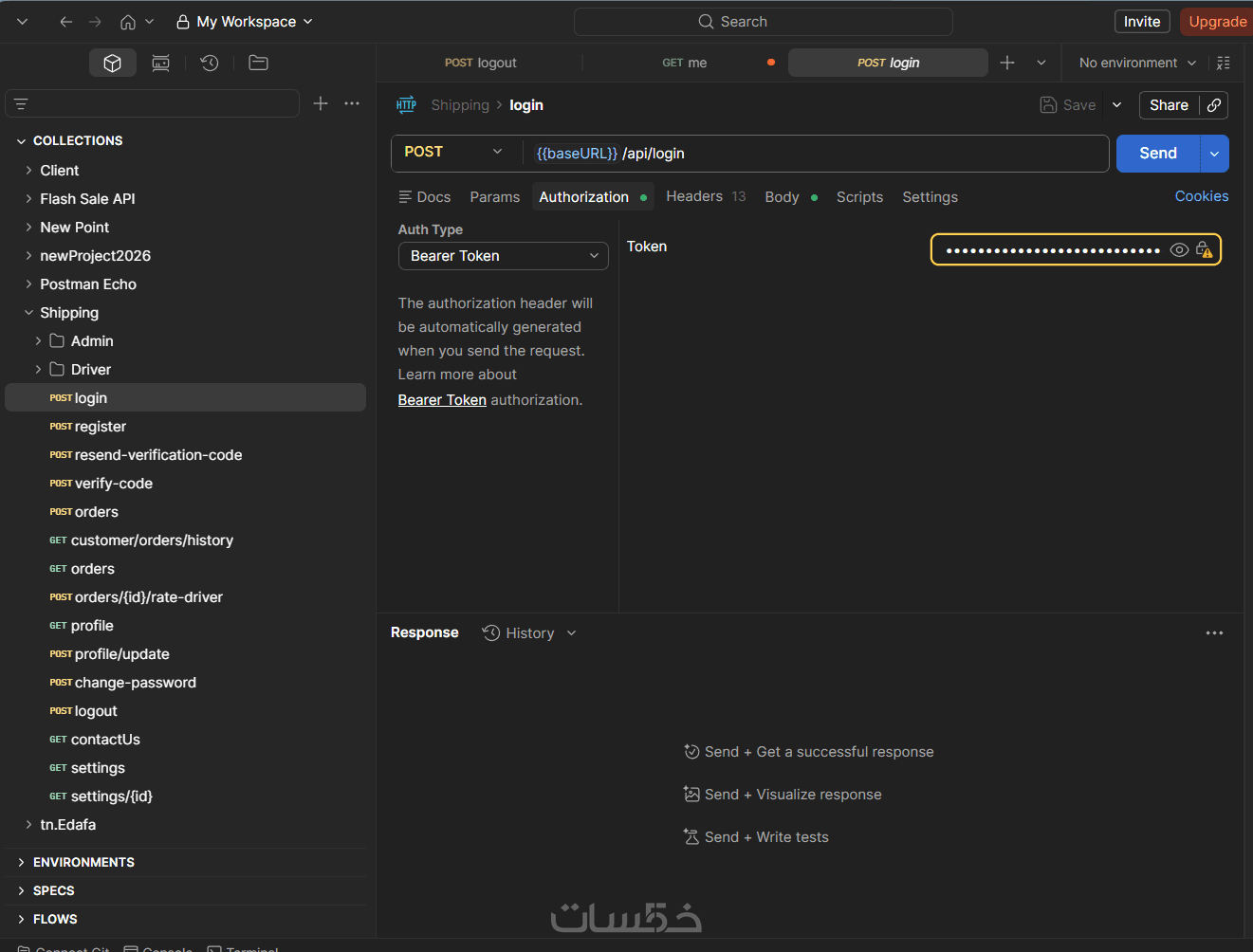Open the Collections view cube icon
The width and height of the screenshot is (1253, 952).
[112, 63]
